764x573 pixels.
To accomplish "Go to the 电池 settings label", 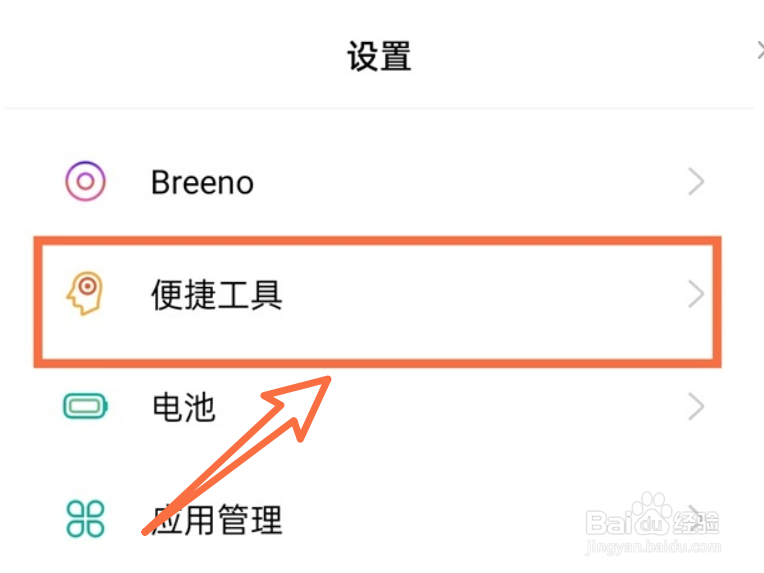I will (183, 407).
